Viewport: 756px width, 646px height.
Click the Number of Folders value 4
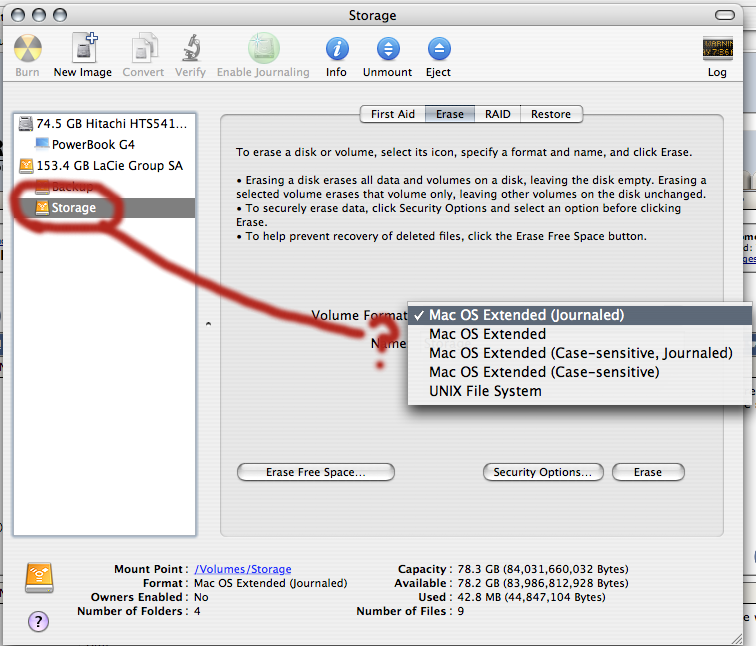pyautogui.click(x=197, y=611)
